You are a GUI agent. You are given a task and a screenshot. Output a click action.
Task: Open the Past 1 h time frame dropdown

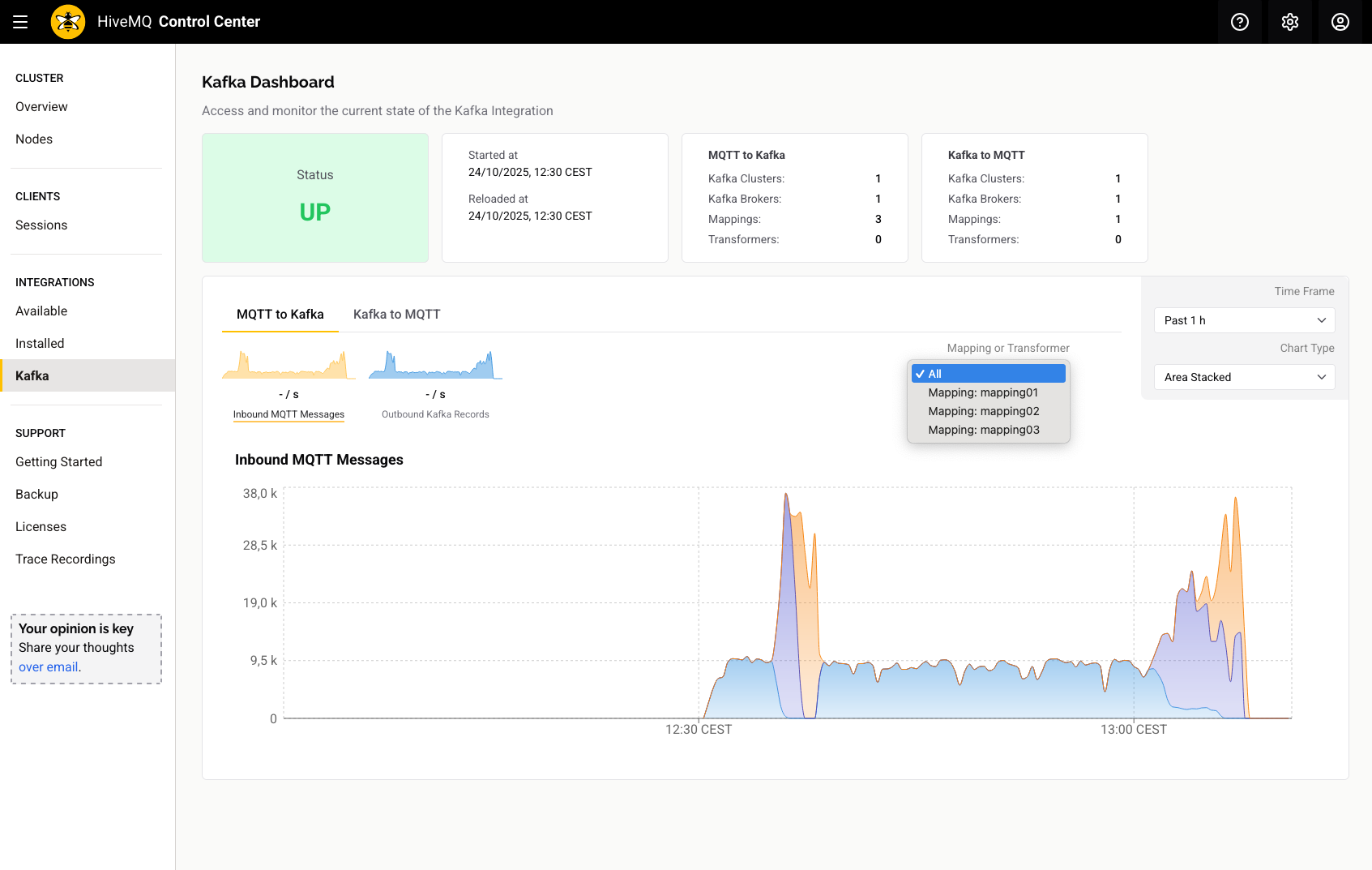click(x=1244, y=319)
